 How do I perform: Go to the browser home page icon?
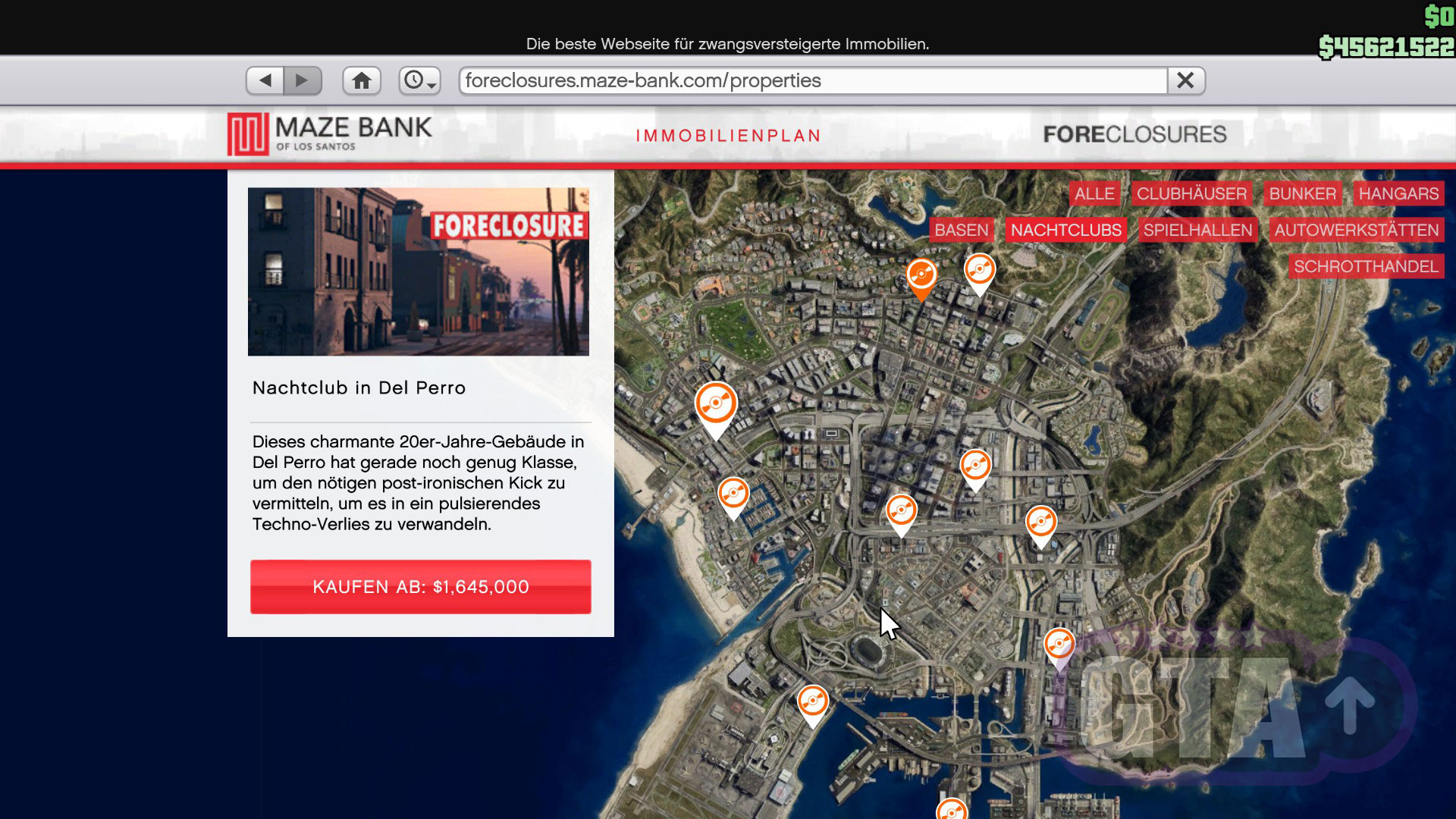pyautogui.click(x=362, y=80)
